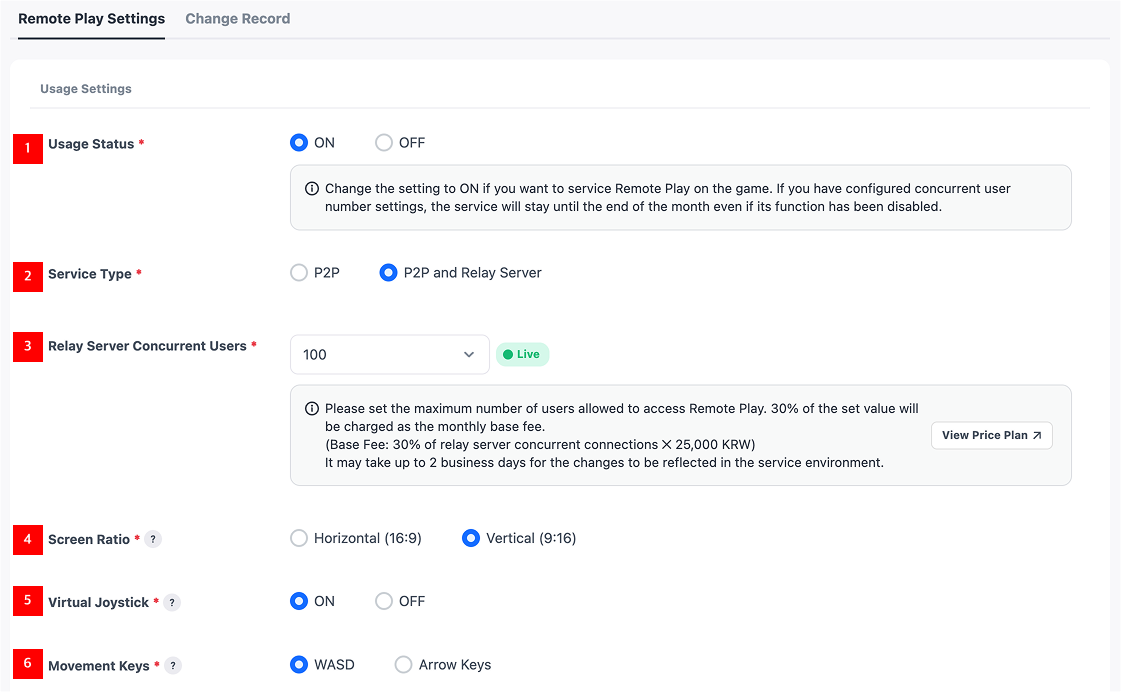
Task: Turn Virtual Joystick OFF
Action: click(384, 601)
